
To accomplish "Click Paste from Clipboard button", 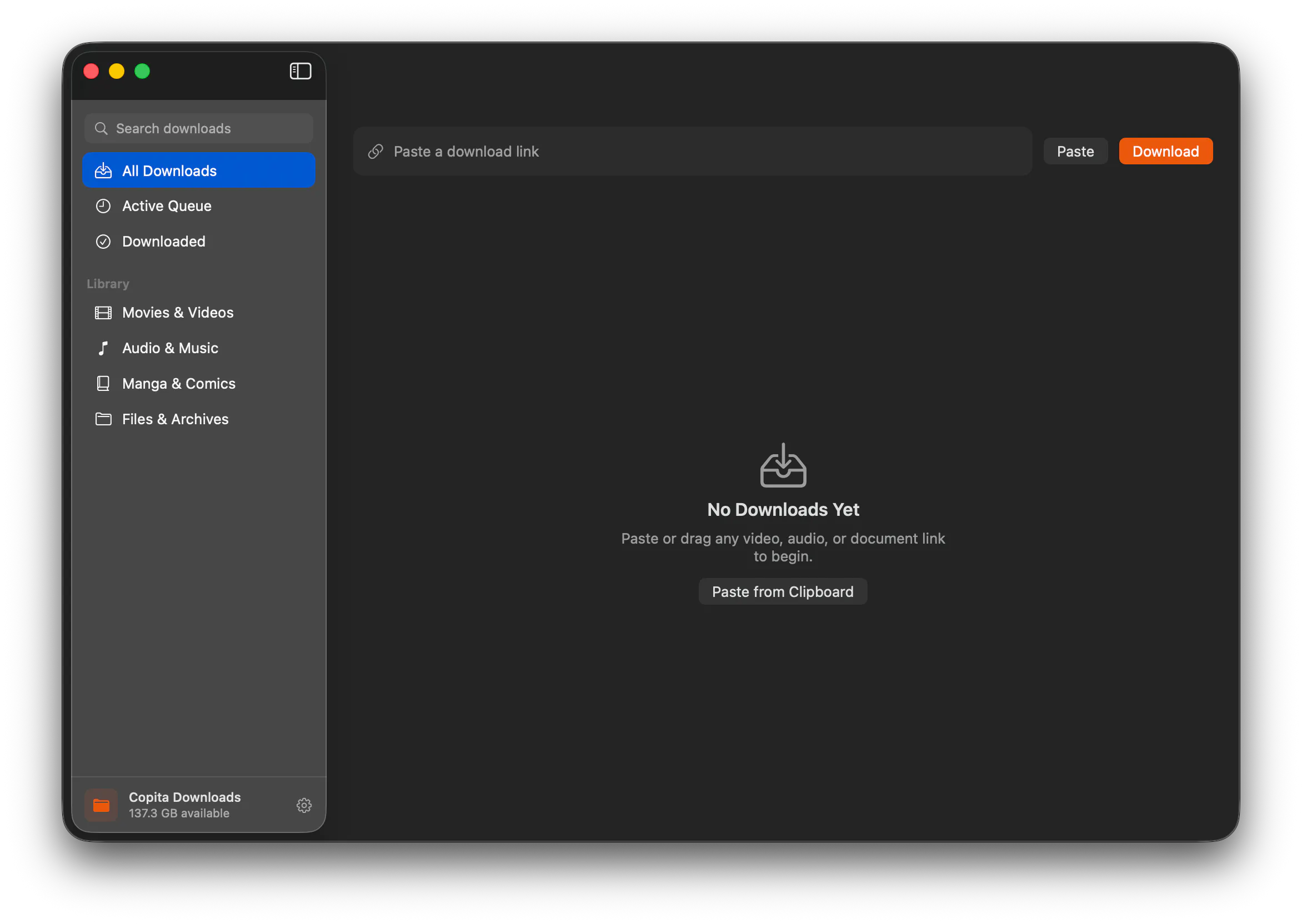I will (783, 592).
